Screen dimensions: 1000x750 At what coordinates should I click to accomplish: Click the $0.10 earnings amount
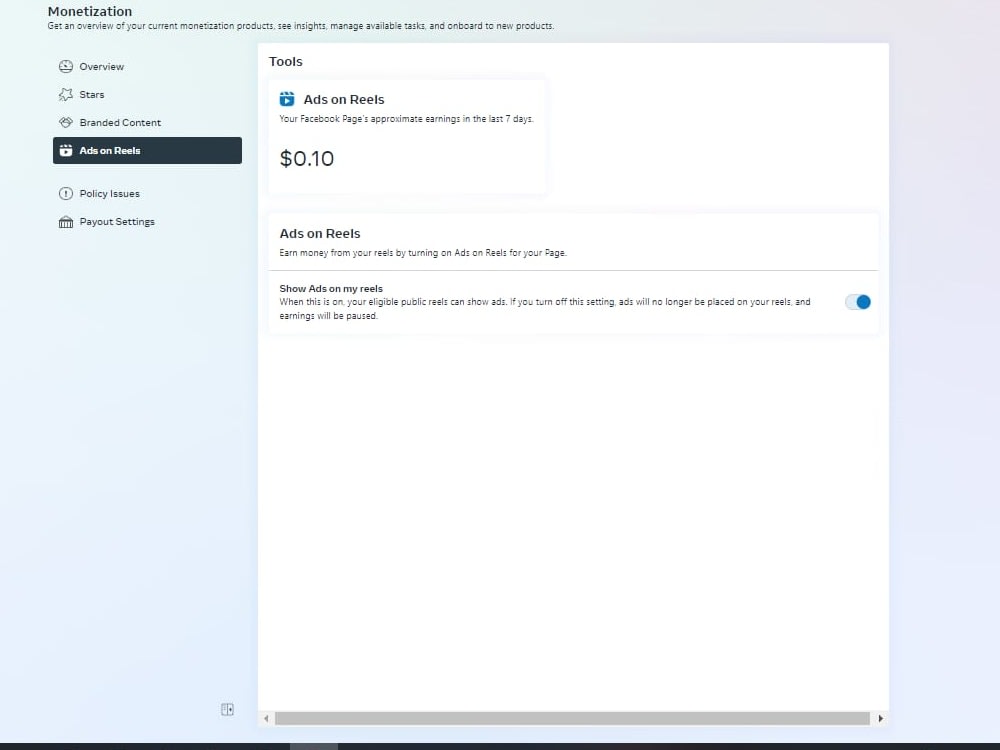tap(307, 158)
